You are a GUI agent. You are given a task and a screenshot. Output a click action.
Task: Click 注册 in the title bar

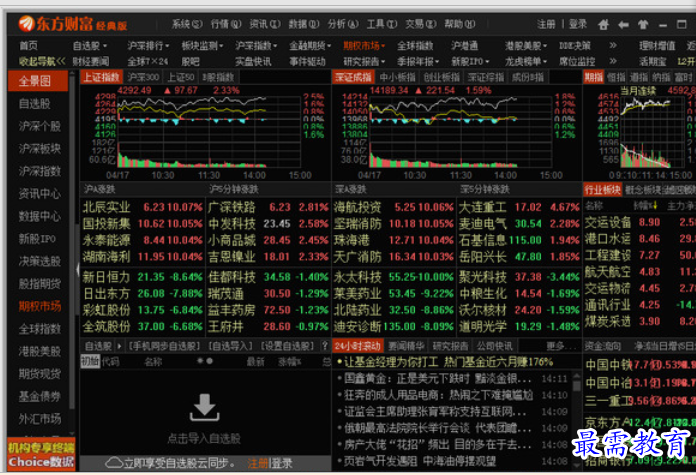click(x=546, y=24)
